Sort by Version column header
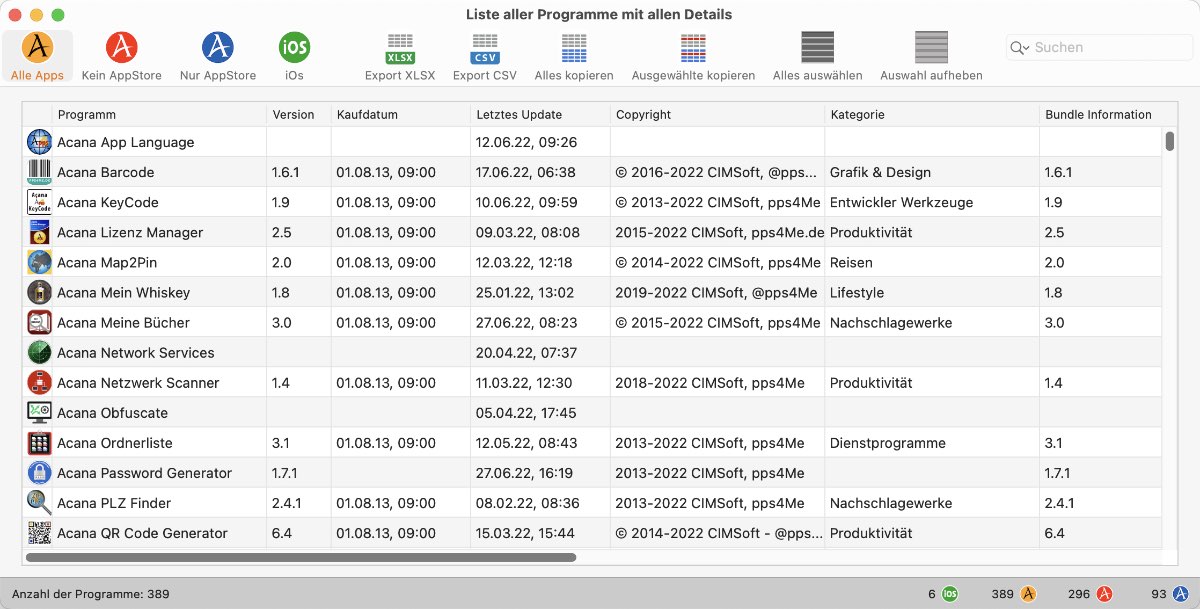The image size is (1200, 609). pos(299,114)
